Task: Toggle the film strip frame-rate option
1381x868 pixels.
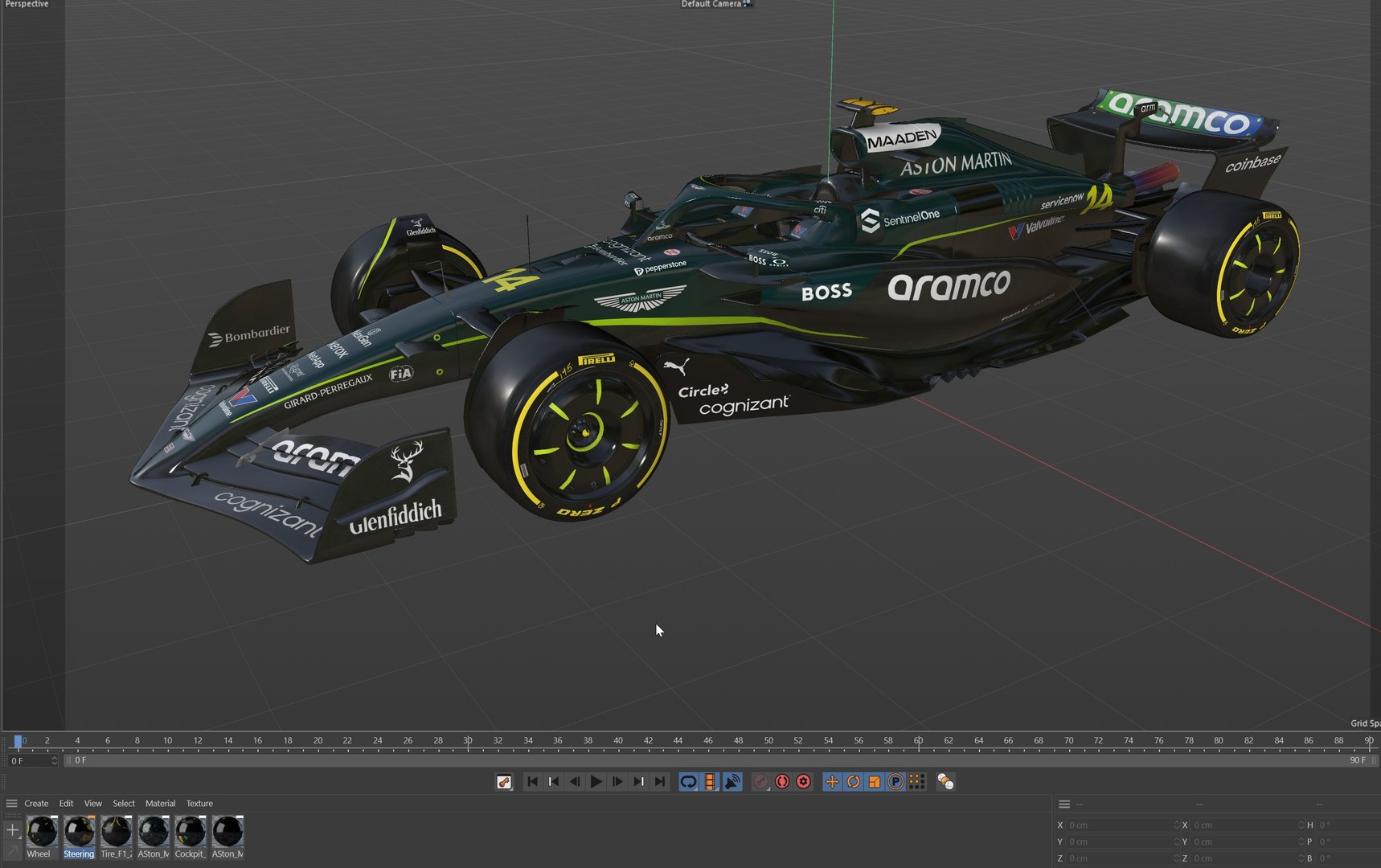Action: coord(710,781)
